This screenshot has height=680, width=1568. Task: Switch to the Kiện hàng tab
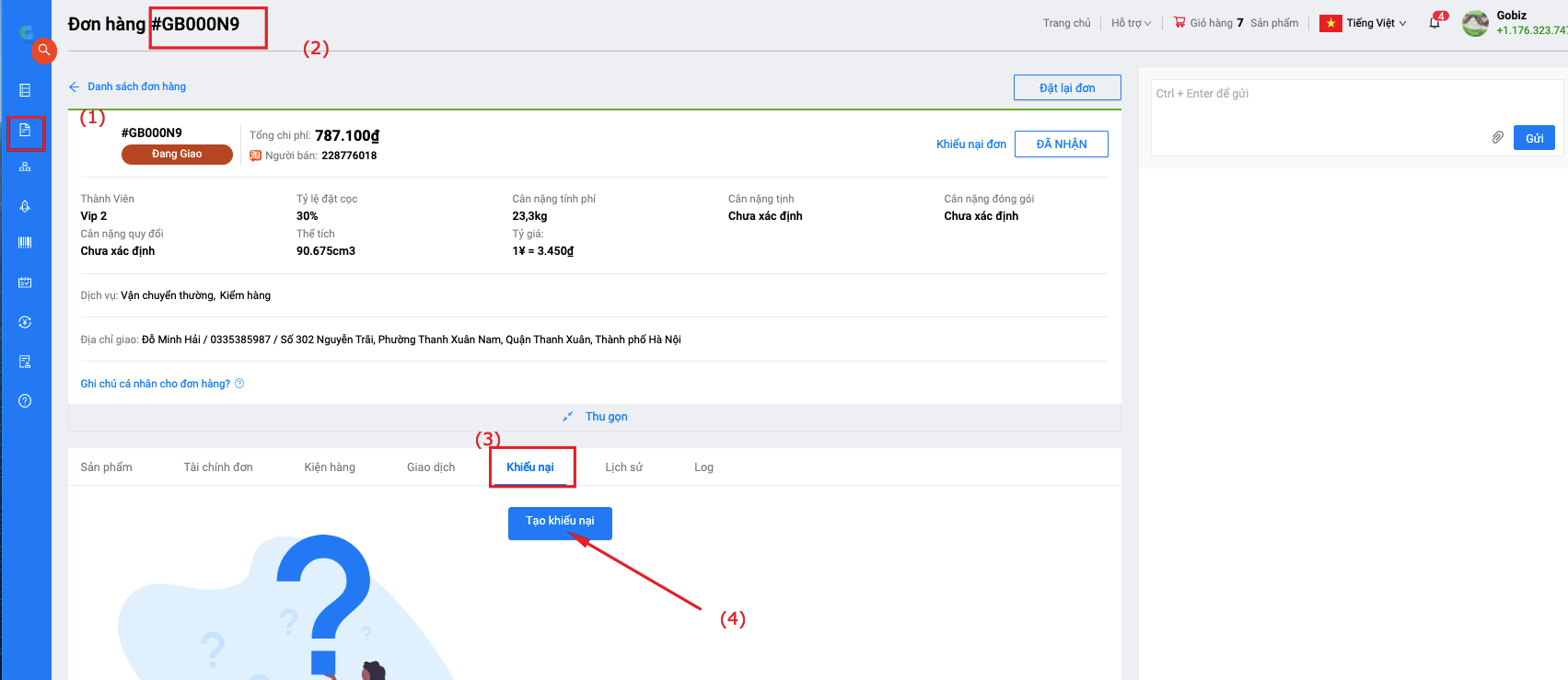330,467
